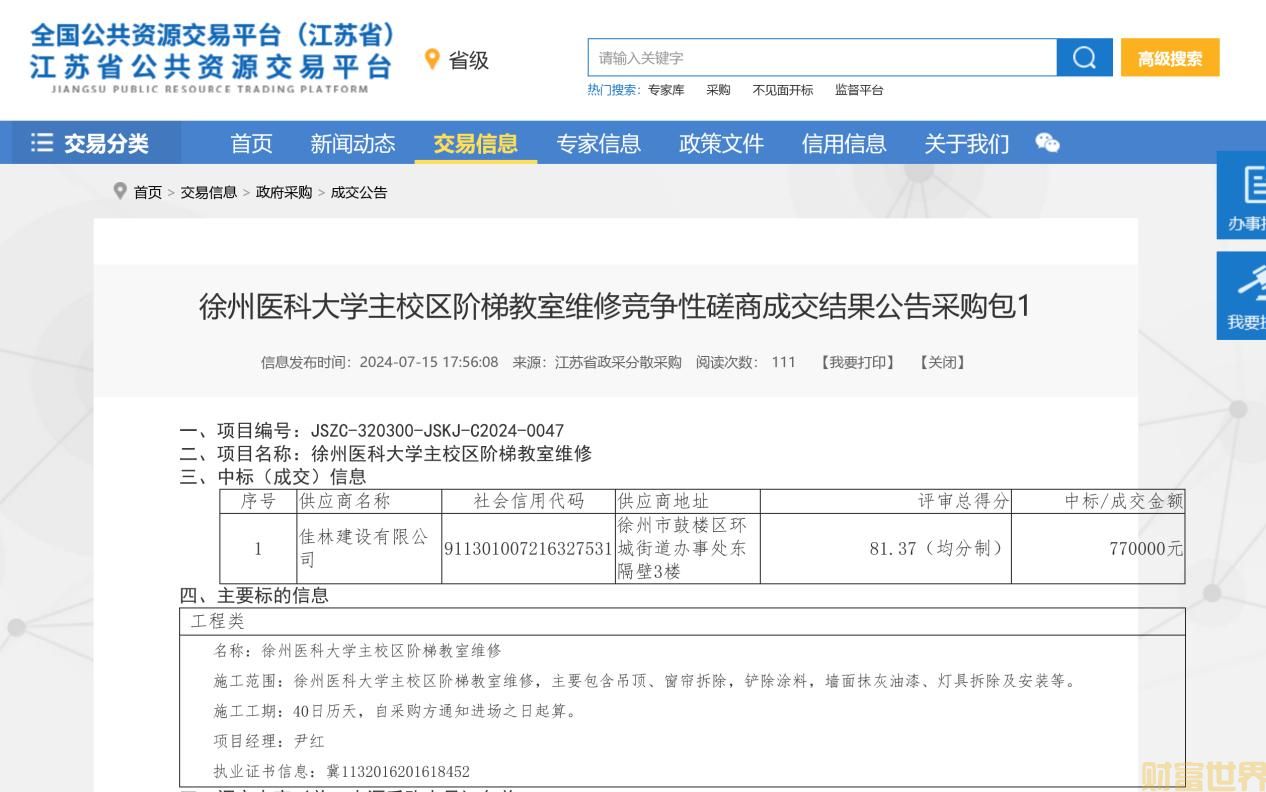The width and height of the screenshot is (1266, 792).
Task: Open the 政策文件 nav item
Action: (721, 143)
